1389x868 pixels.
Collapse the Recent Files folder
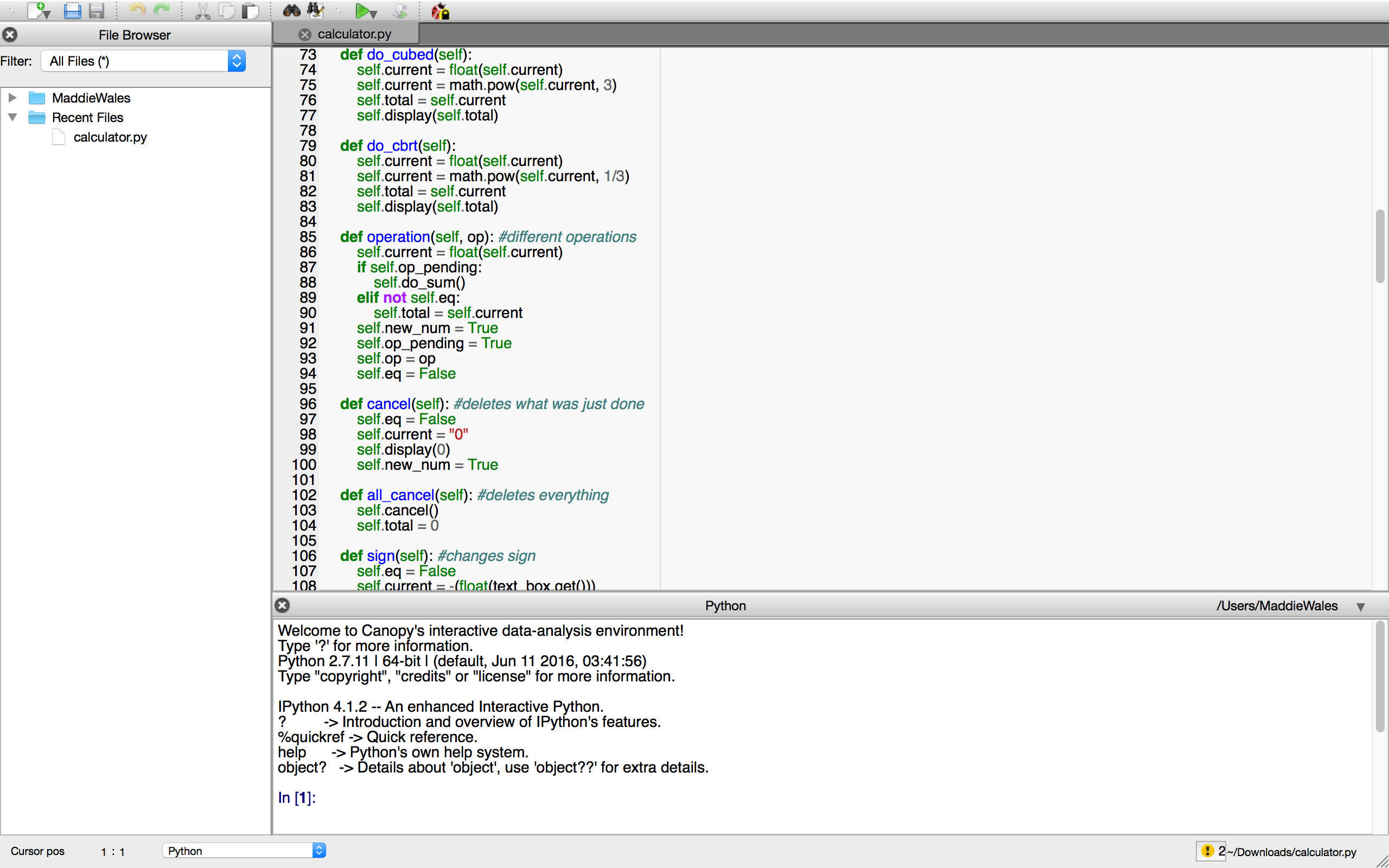[x=12, y=117]
